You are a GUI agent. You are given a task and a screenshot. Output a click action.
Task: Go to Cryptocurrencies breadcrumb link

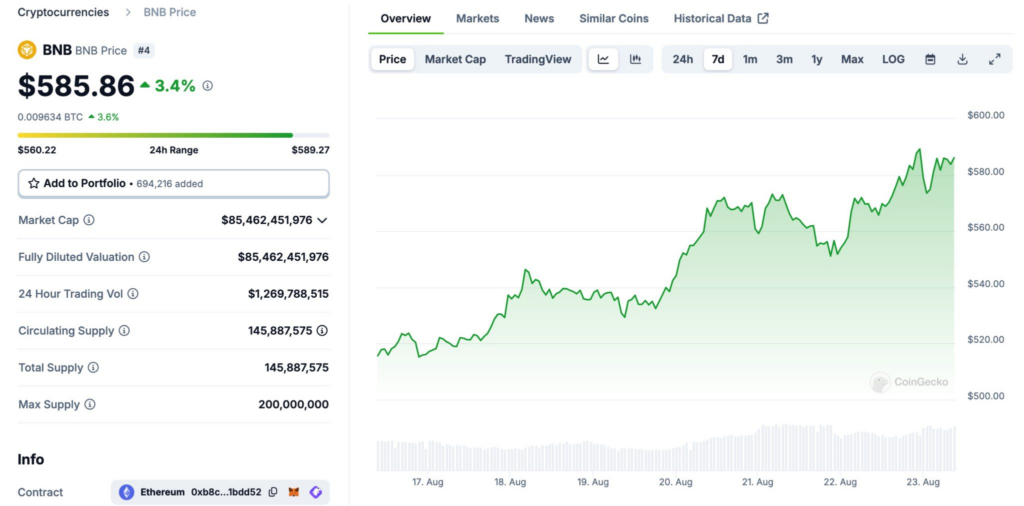[x=63, y=12]
